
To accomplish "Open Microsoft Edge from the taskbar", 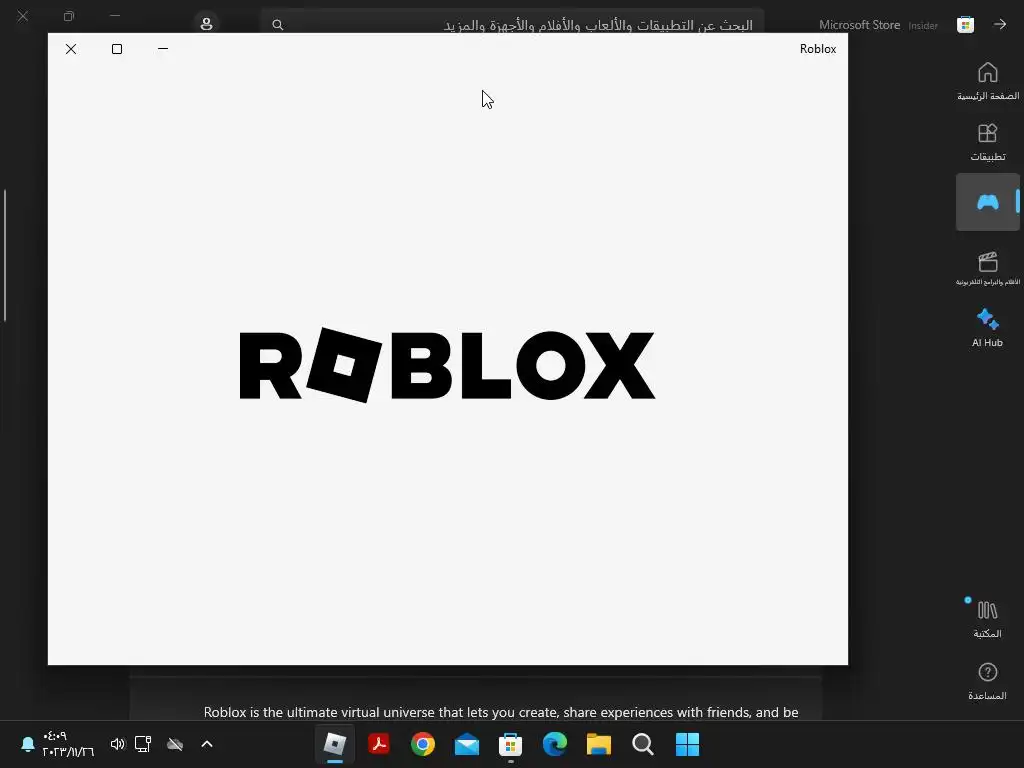I will click(x=554, y=744).
